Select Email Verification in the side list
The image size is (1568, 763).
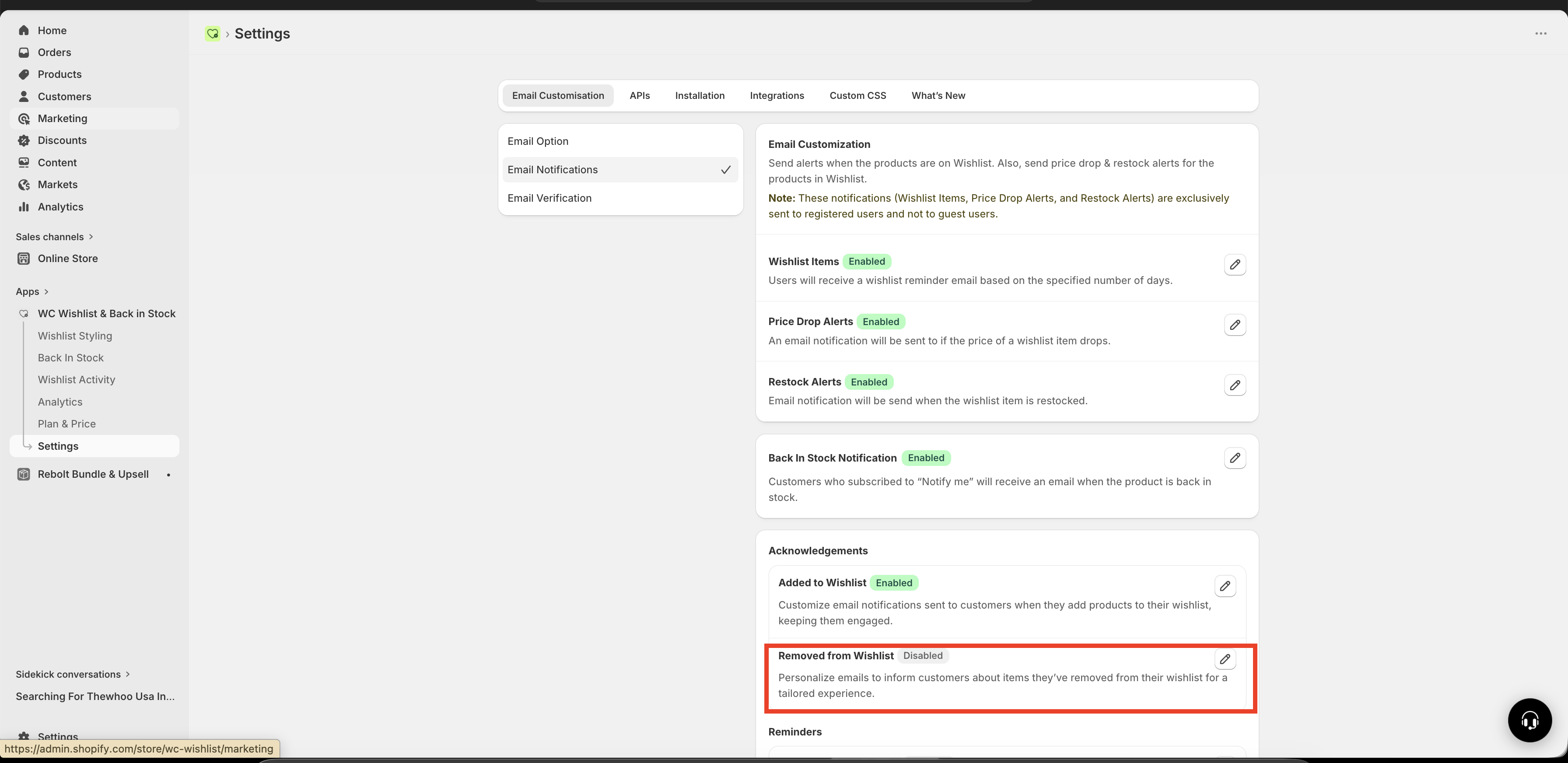tap(619, 198)
